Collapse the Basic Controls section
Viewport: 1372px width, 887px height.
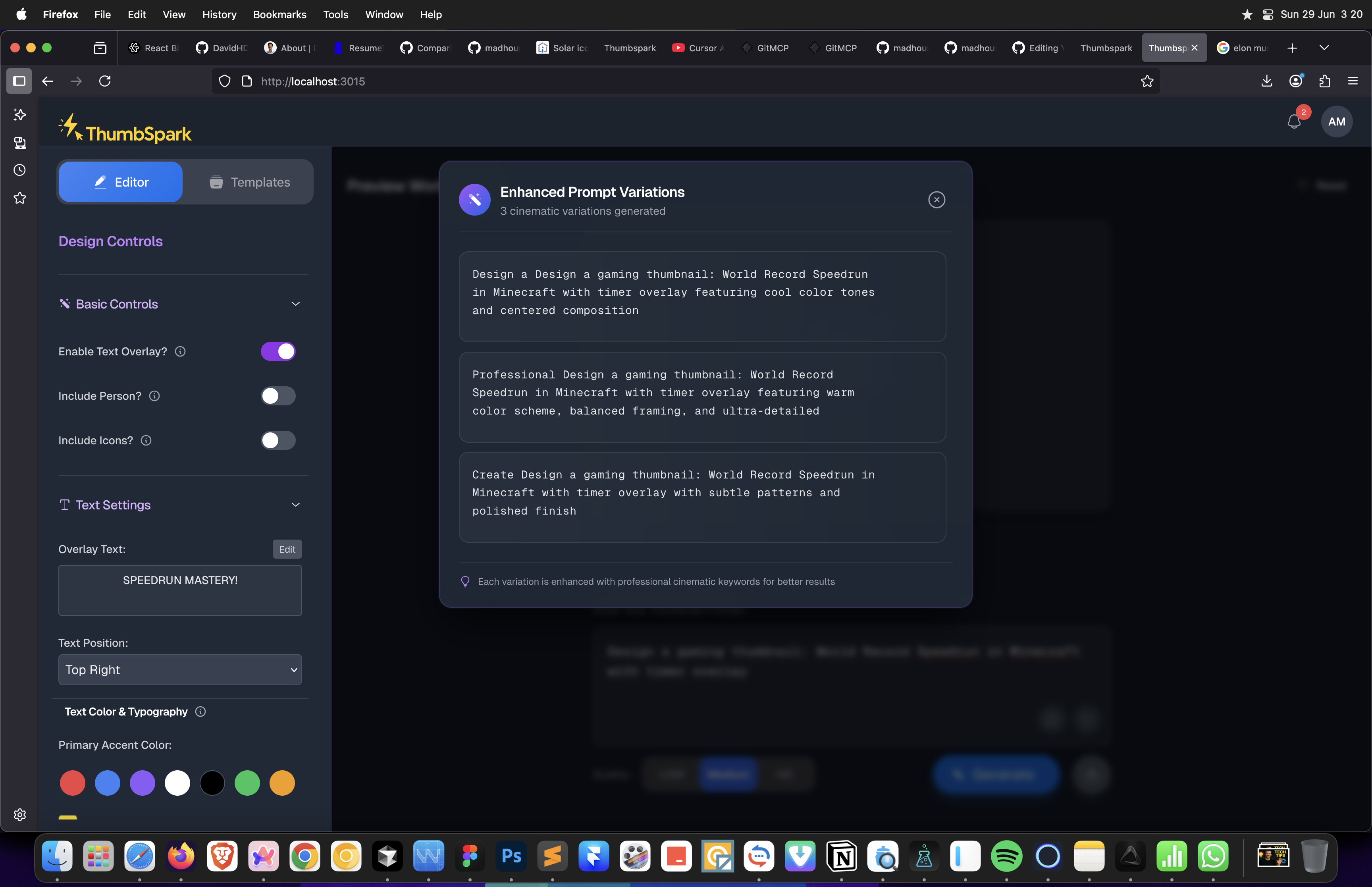pyautogui.click(x=295, y=304)
